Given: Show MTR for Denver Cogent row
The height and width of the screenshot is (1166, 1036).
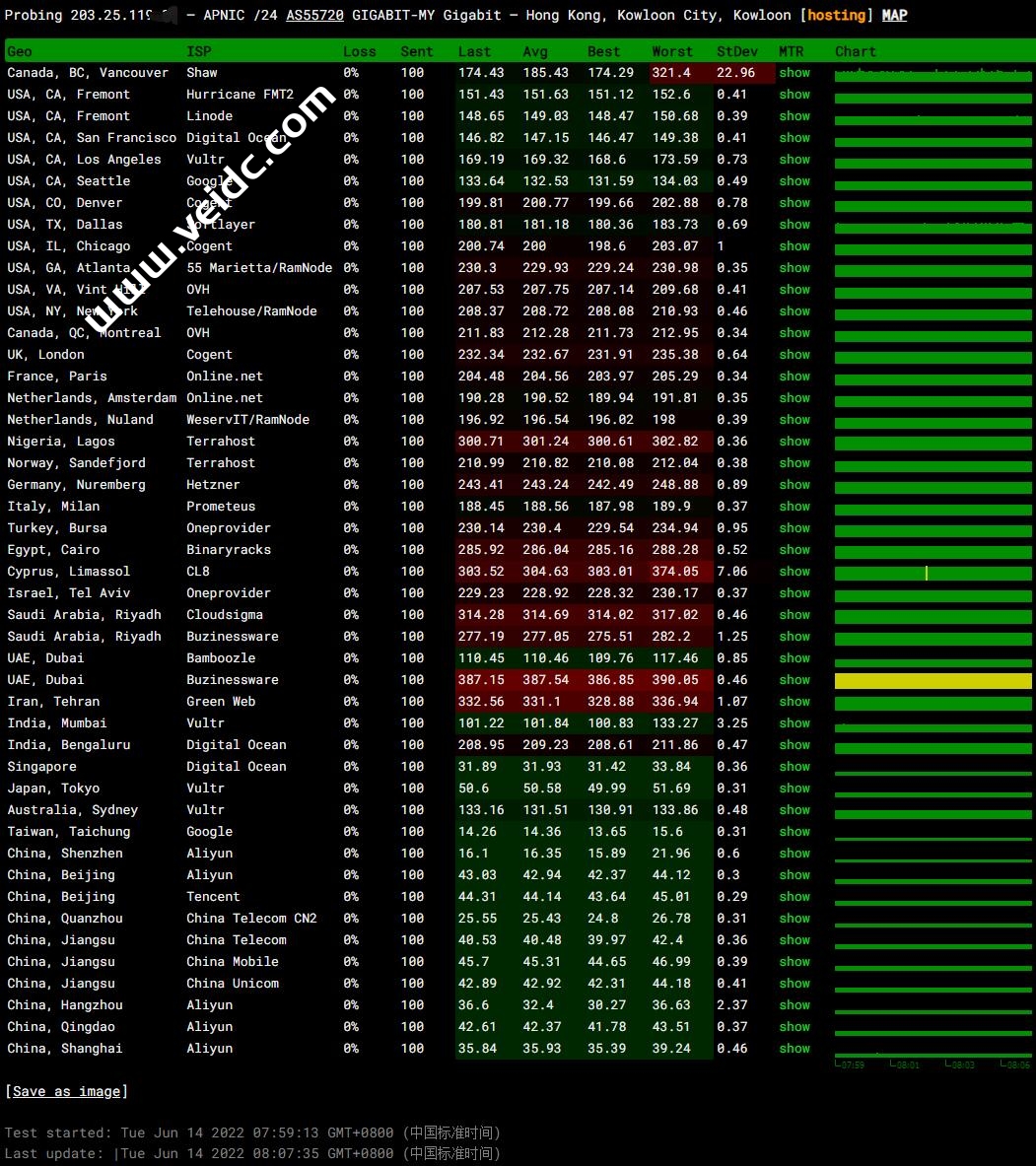Looking at the screenshot, I should pos(794,202).
